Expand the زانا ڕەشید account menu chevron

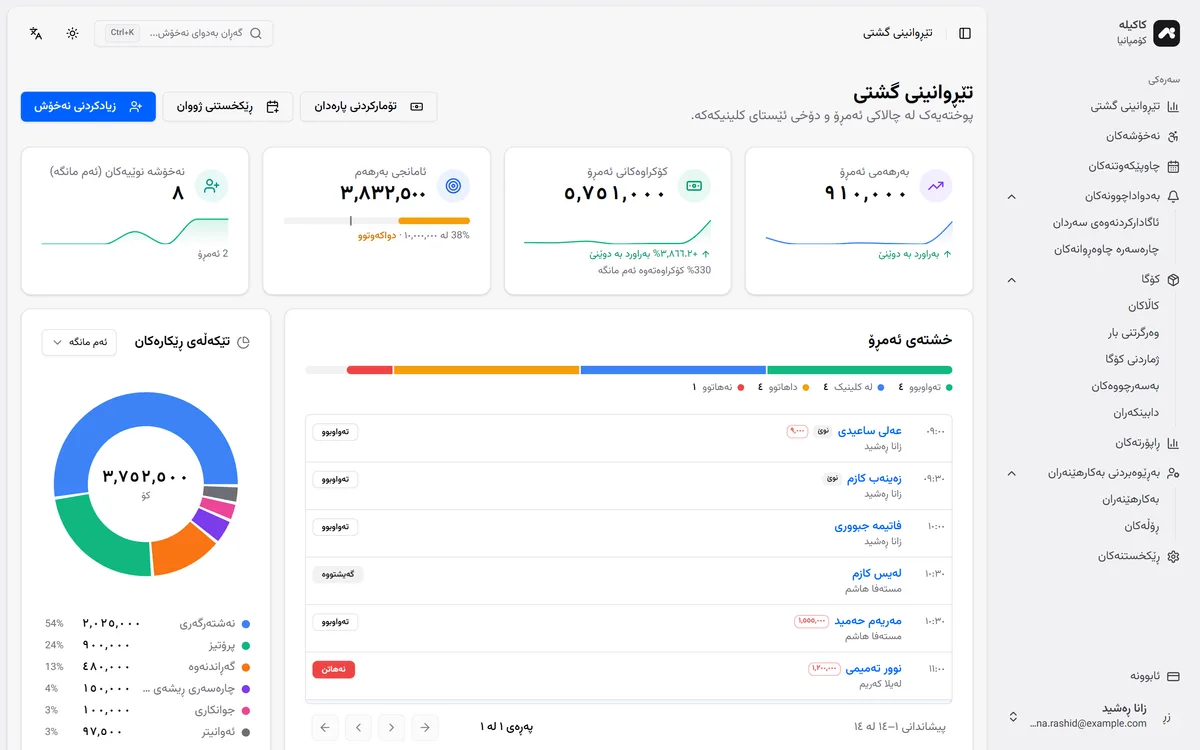click(x=1013, y=717)
